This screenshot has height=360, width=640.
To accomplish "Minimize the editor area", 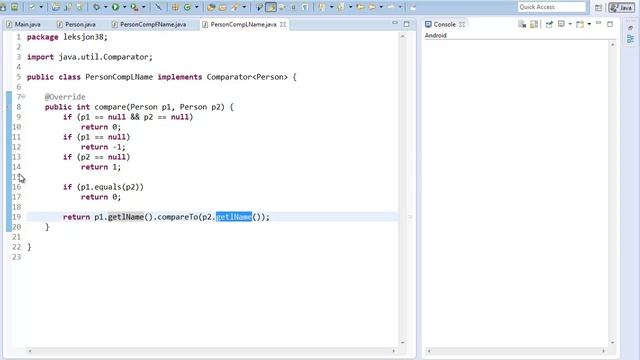I will click(x=395, y=23).
